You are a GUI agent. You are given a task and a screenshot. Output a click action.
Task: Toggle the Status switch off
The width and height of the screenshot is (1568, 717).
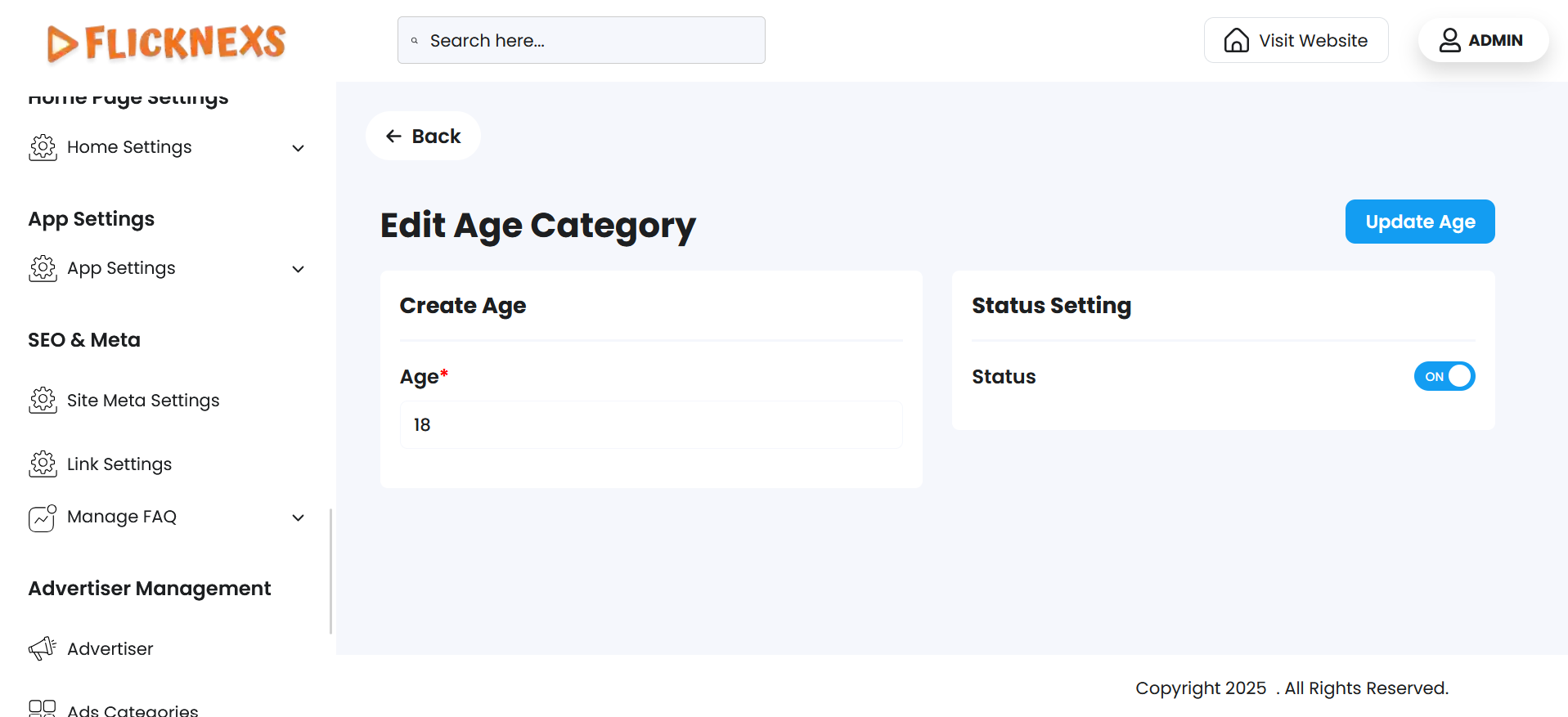pos(1444,376)
